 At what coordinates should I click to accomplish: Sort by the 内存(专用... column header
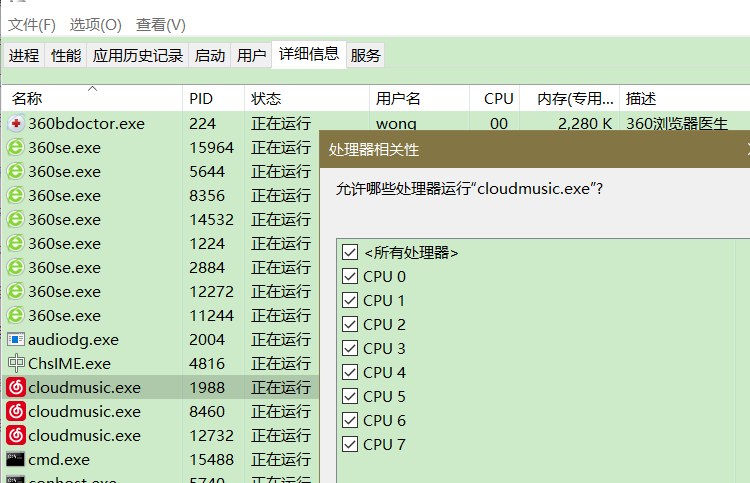570,99
